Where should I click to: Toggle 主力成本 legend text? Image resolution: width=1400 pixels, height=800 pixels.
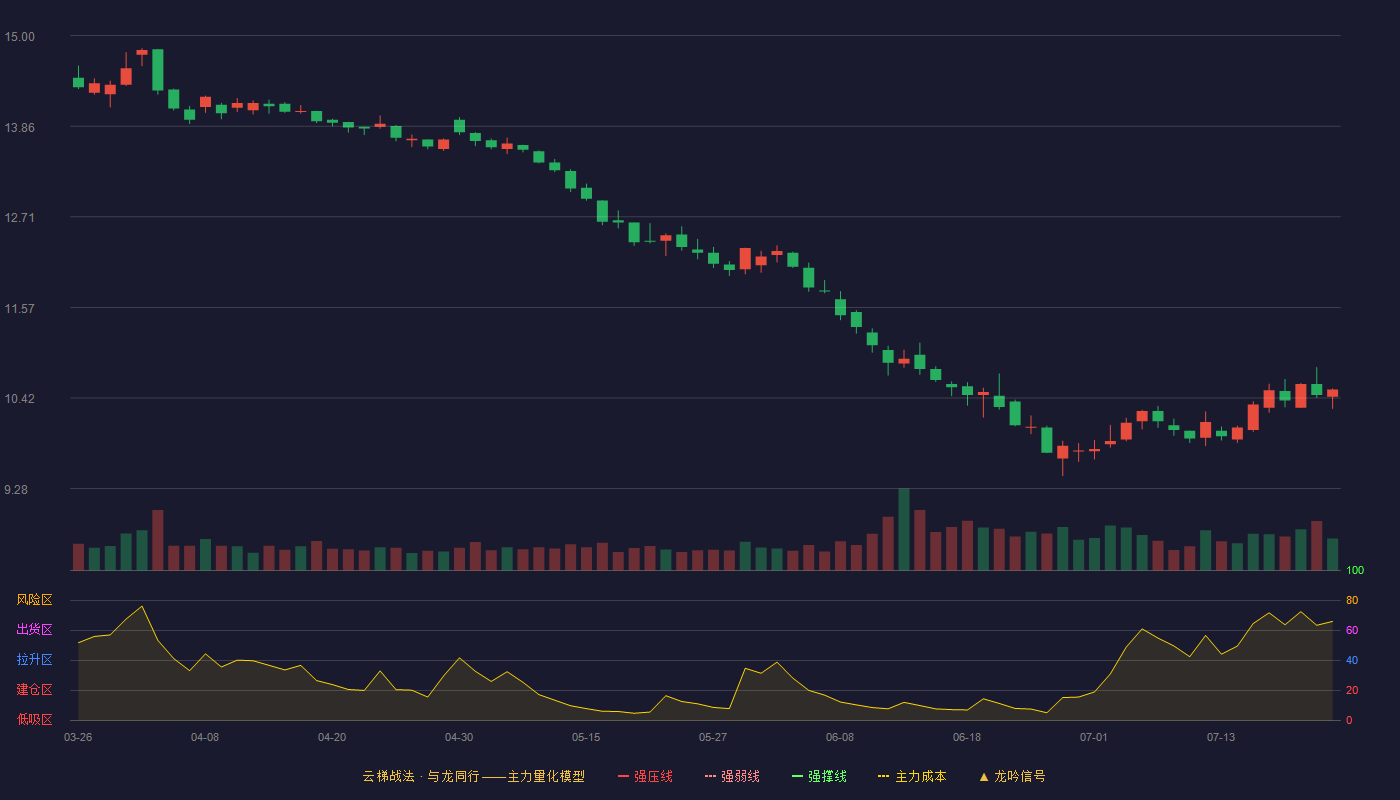coord(920,776)
